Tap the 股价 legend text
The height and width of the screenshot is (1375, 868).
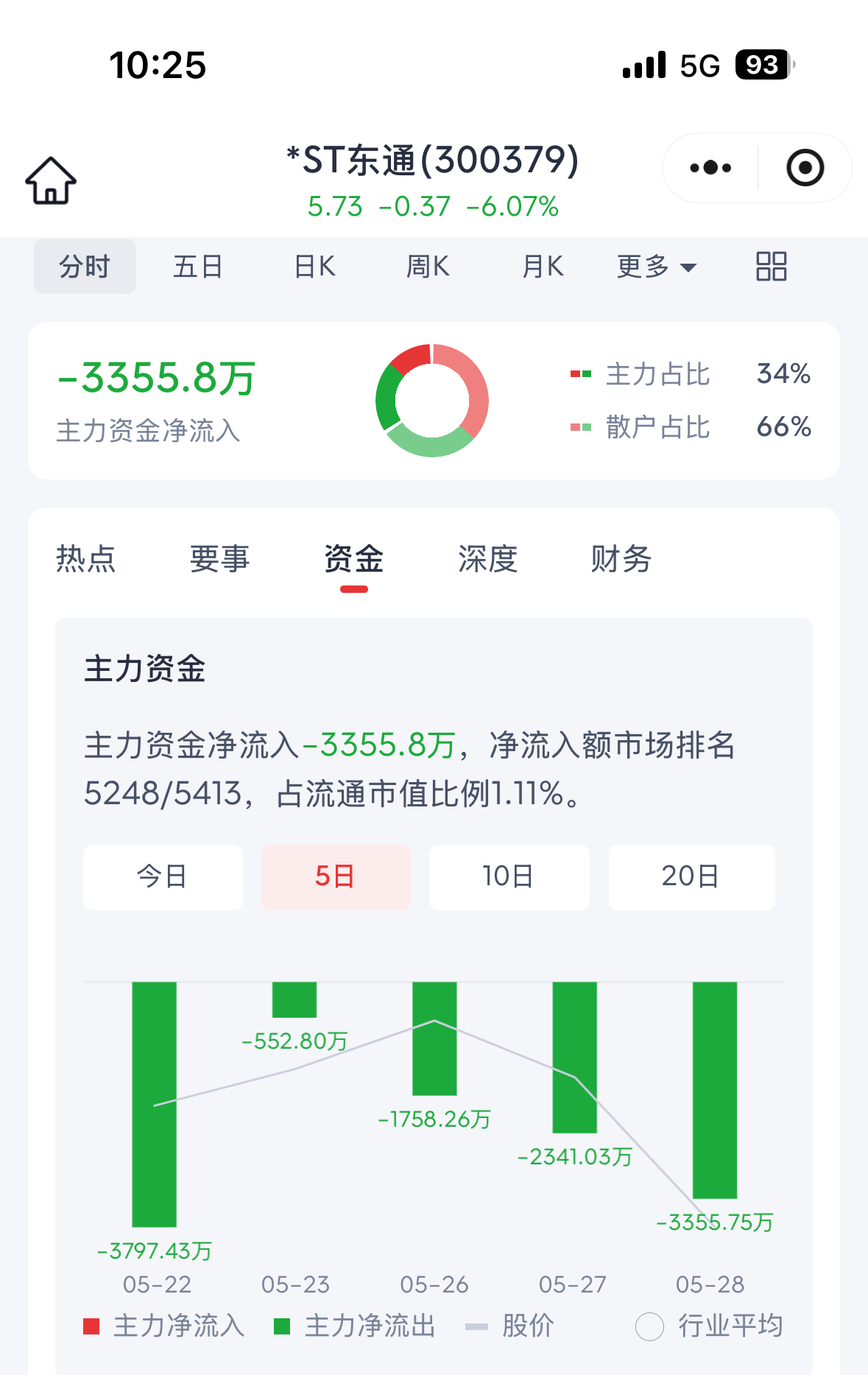[x=528, y=1326]
